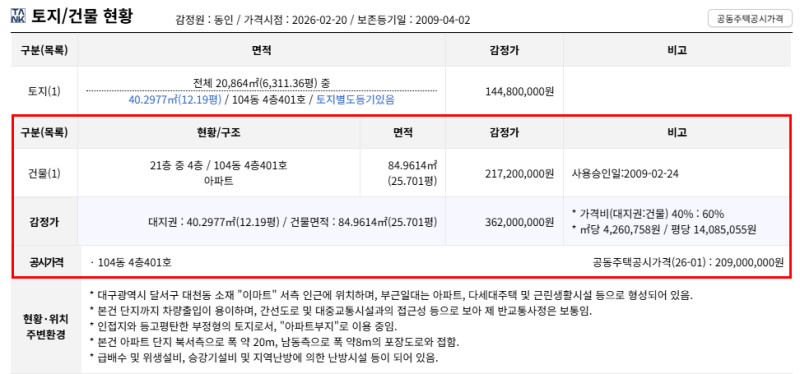Select the line mentioning "이마트" 서측 인근

[391, 295]
